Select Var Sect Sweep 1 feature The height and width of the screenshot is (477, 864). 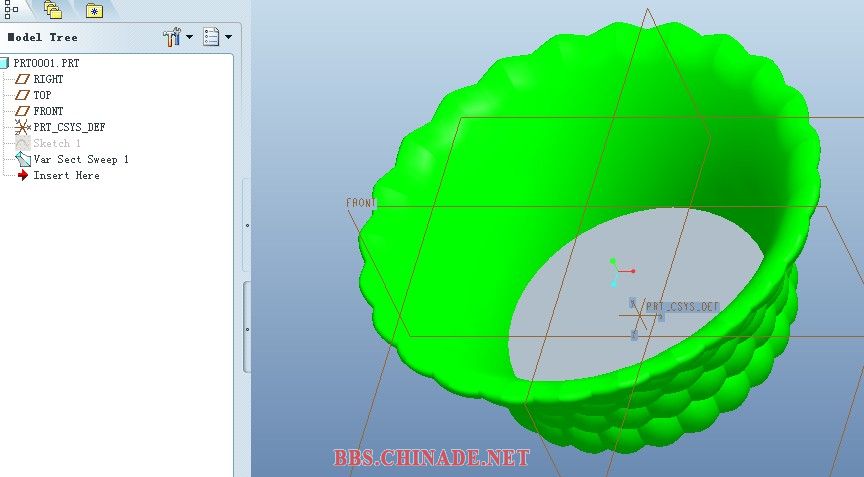(81, 159)
